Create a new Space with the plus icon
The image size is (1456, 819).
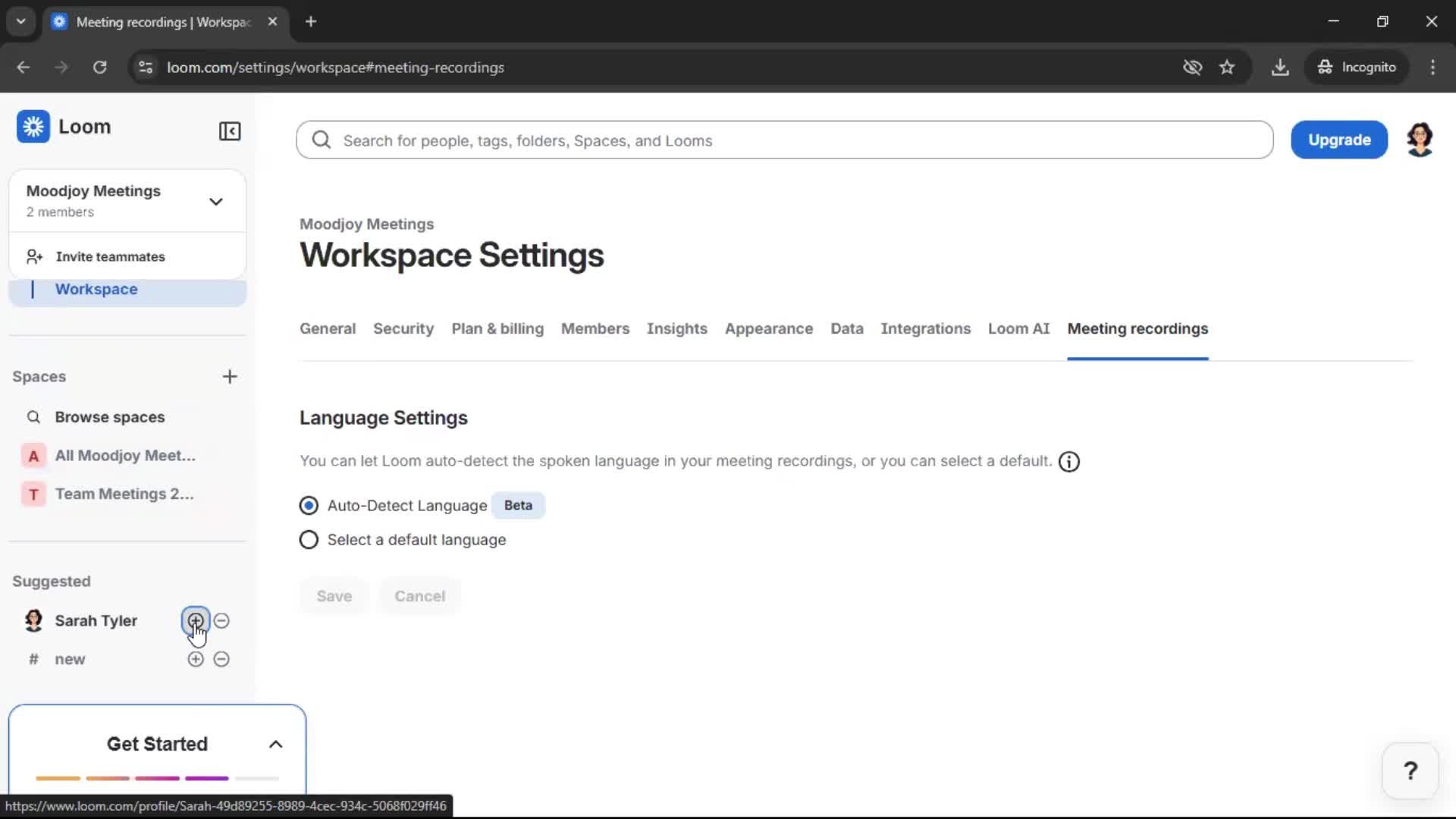(230, 376)
